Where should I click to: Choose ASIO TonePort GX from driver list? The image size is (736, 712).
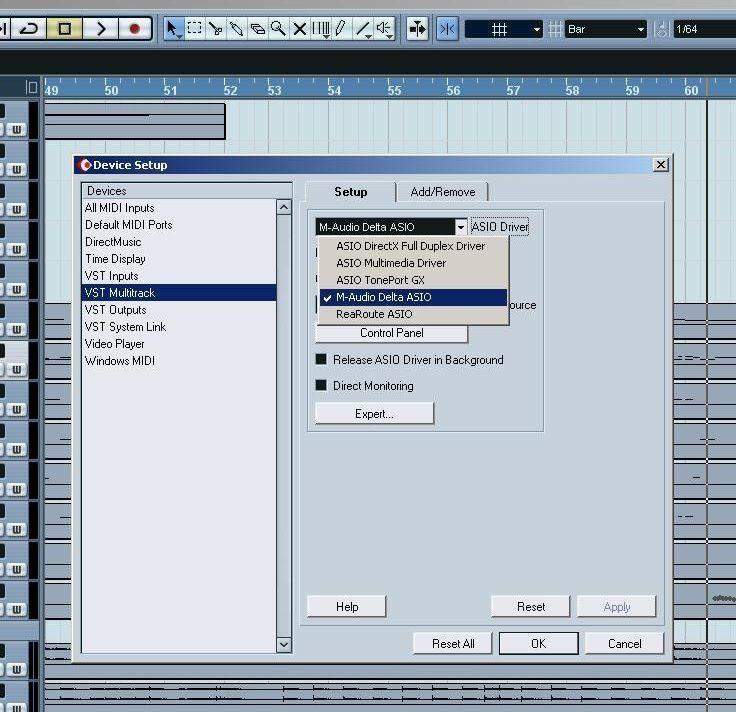380,280
